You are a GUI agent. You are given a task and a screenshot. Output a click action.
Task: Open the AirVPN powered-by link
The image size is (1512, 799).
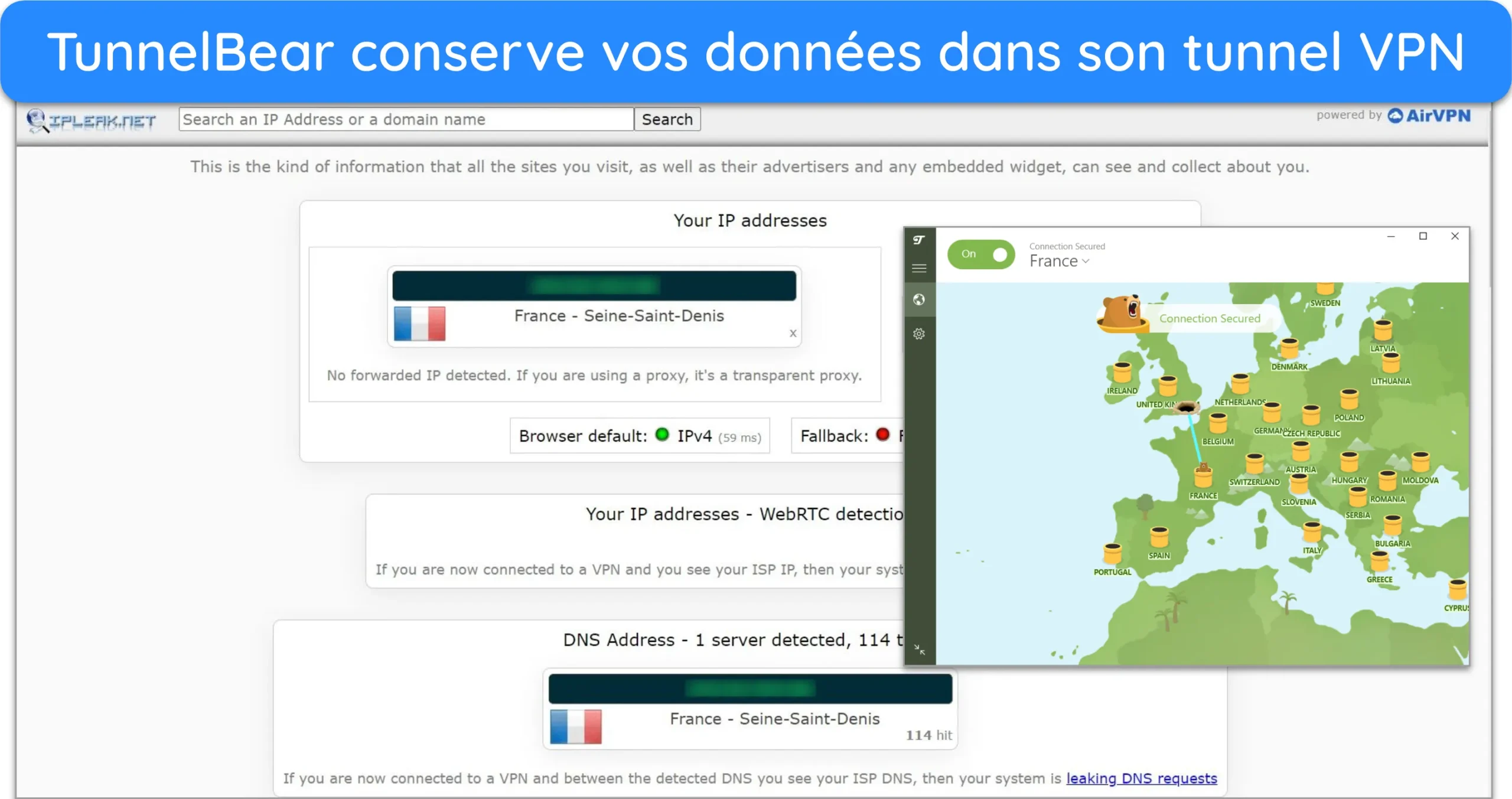1429,116
